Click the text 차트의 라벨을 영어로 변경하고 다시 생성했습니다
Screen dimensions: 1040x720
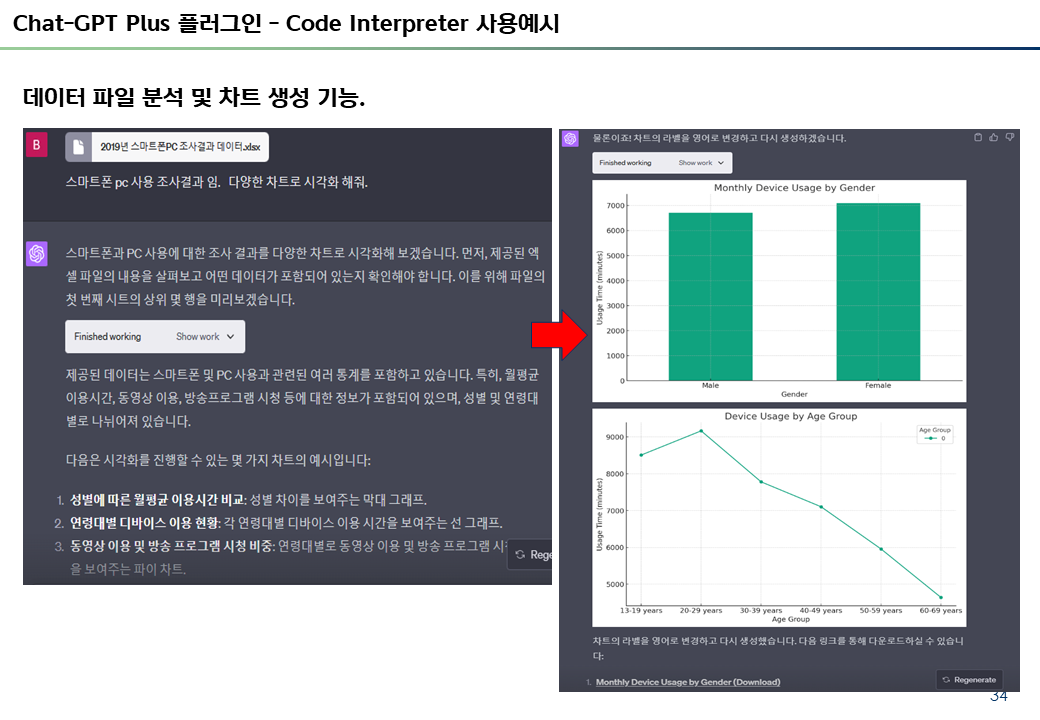694,641
